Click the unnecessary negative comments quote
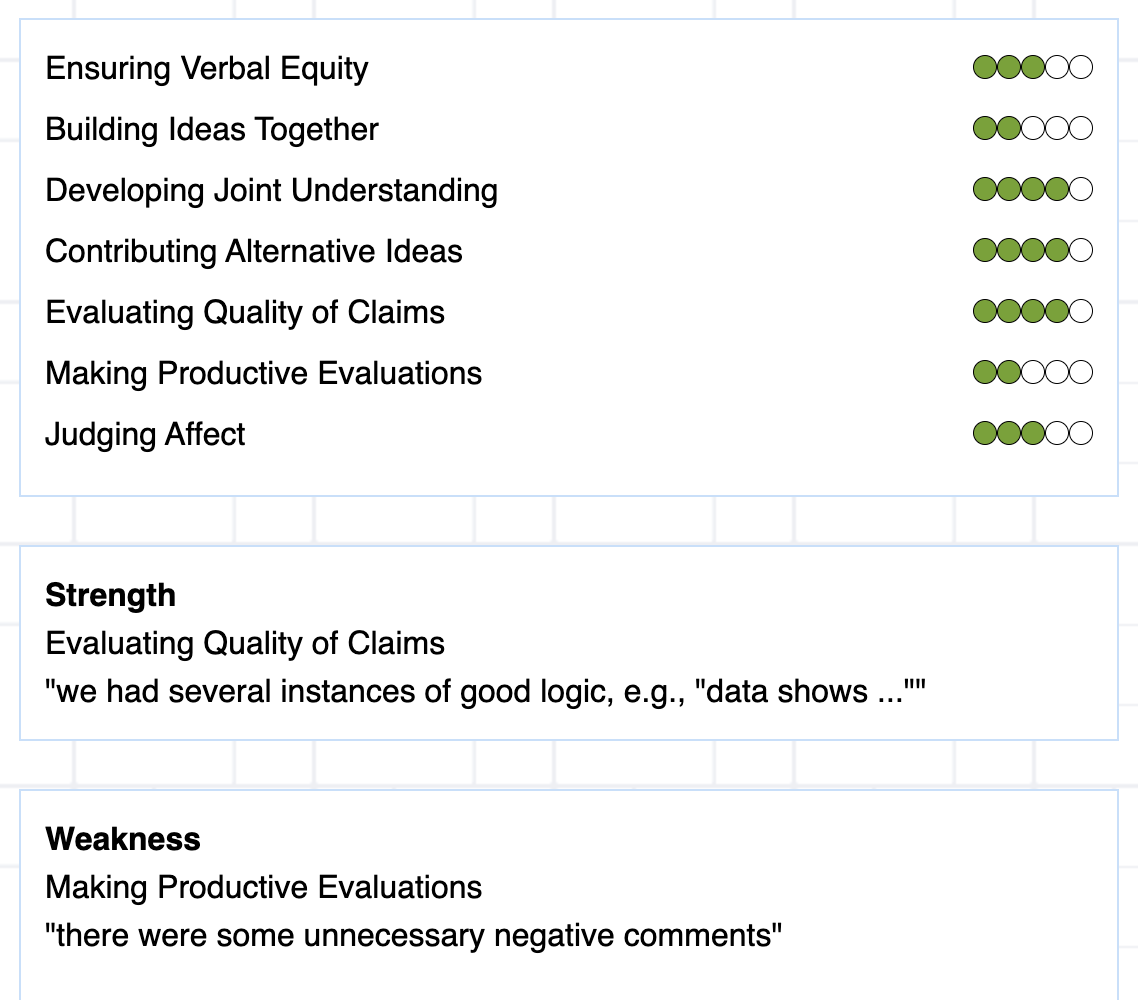The width and height of the screenshot is (1138, 1000). point(414,935)
